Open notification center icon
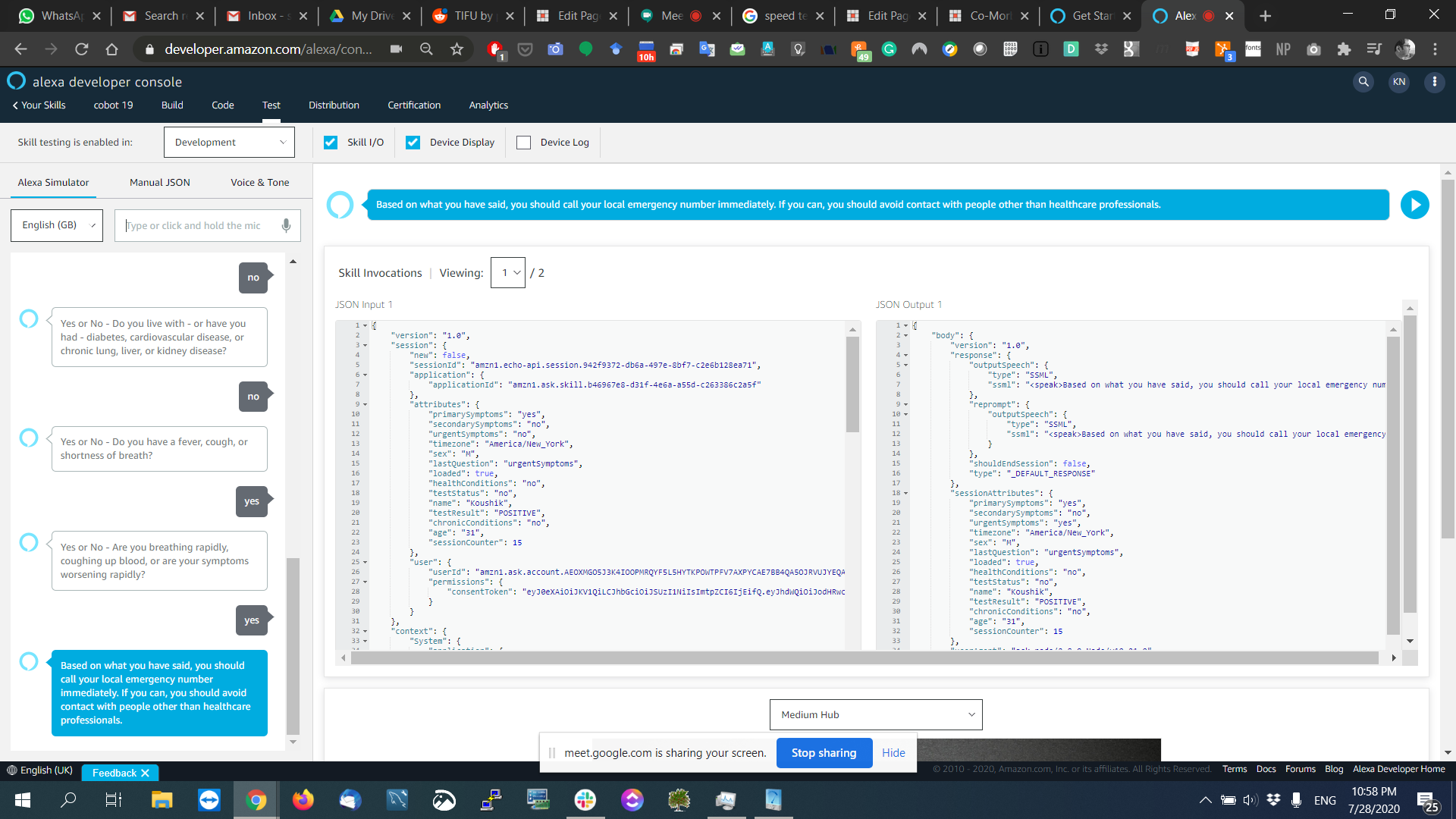 (x=1427, y=801)
